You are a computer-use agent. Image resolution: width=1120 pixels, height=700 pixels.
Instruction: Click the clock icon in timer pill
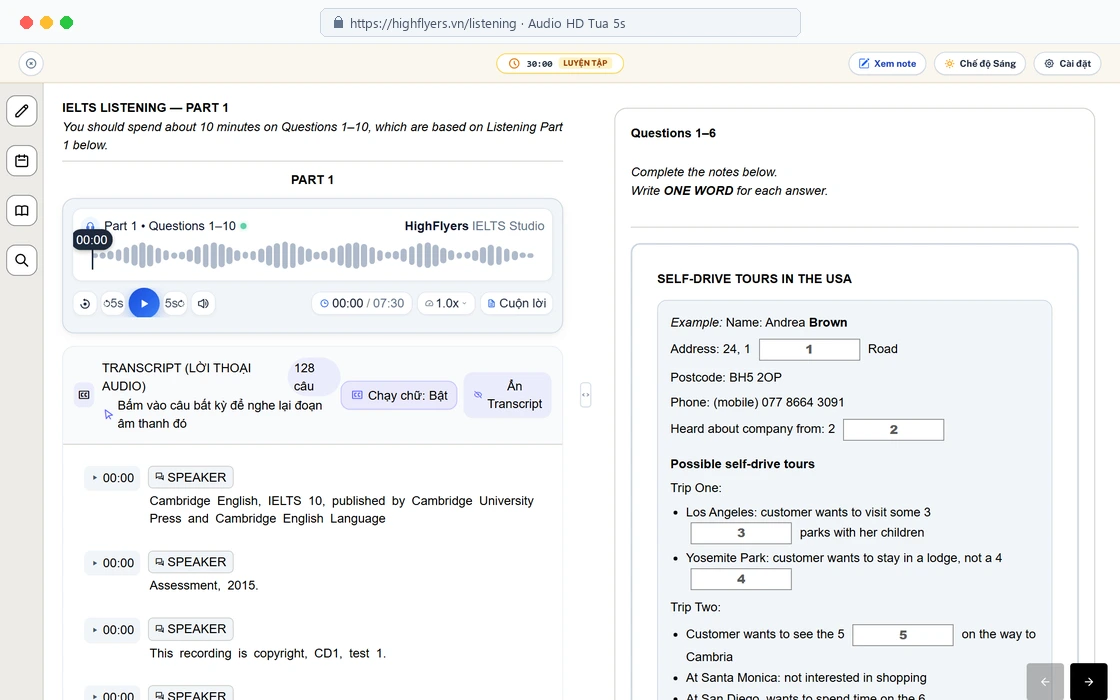click(514, 64)
